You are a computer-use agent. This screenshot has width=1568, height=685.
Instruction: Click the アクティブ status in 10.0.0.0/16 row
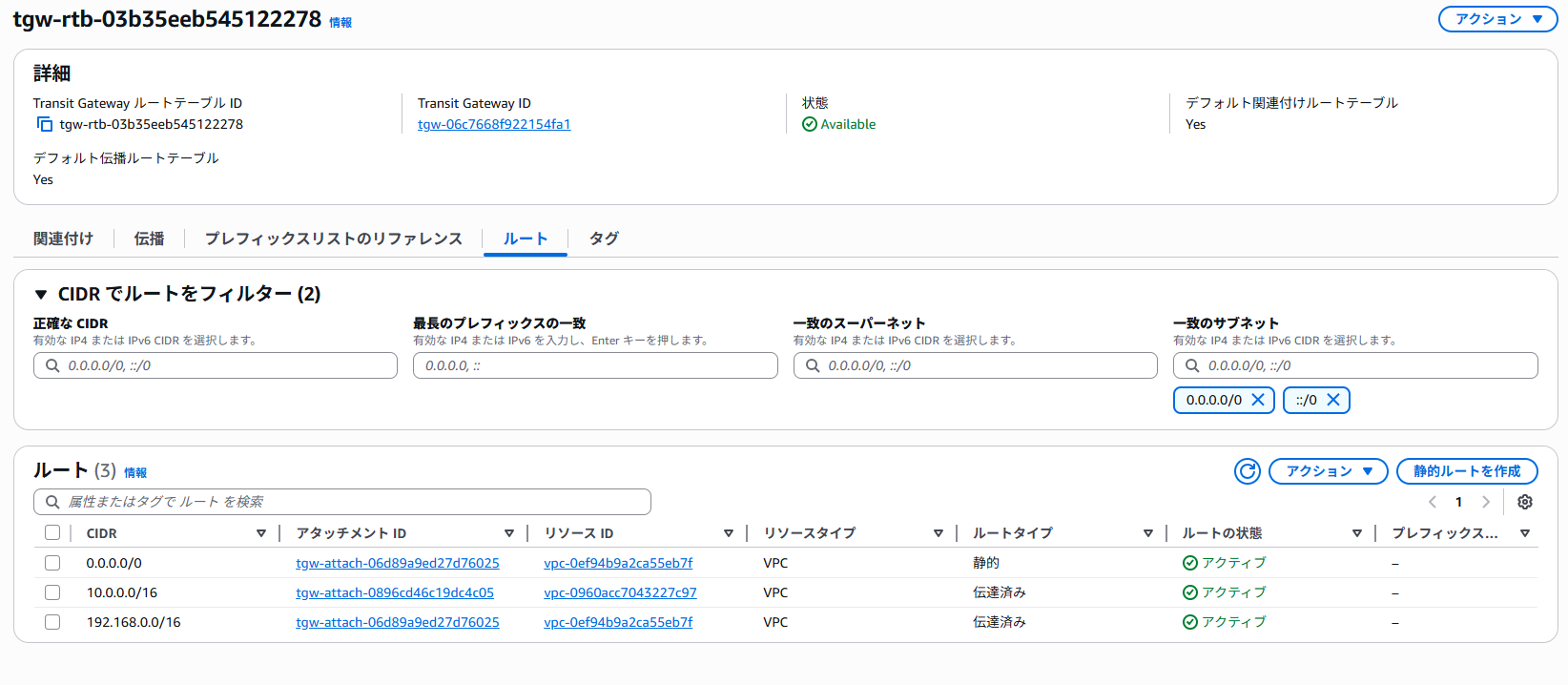click(x=1233, y=592)
